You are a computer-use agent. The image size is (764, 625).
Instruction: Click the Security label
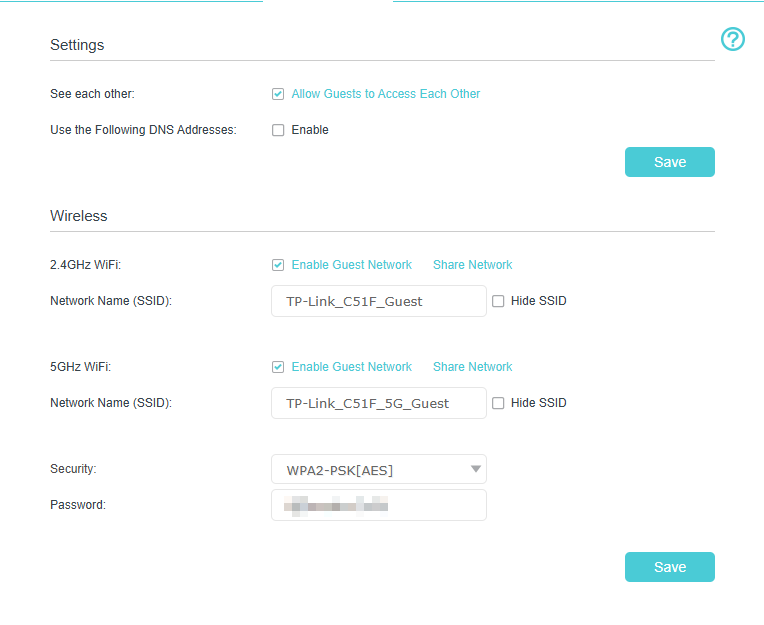(73, 469)
